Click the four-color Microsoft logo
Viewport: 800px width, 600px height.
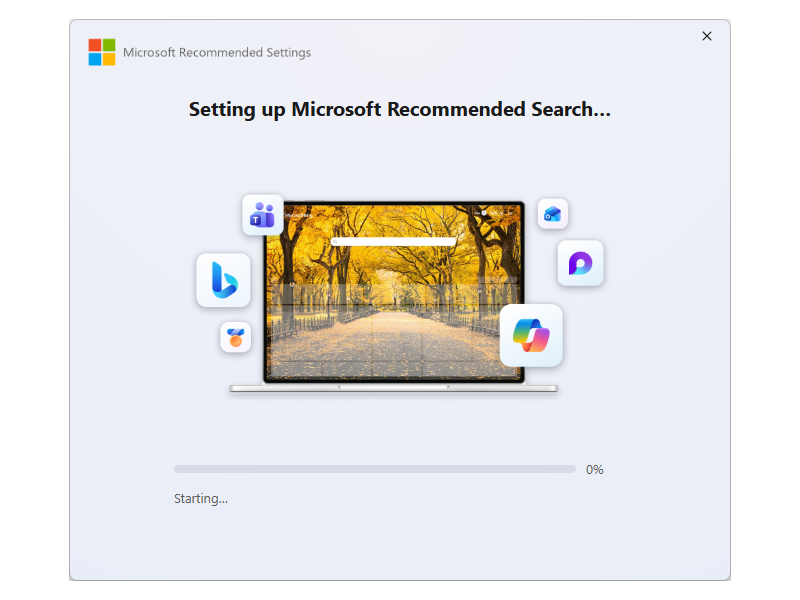[x=102, y=52]
